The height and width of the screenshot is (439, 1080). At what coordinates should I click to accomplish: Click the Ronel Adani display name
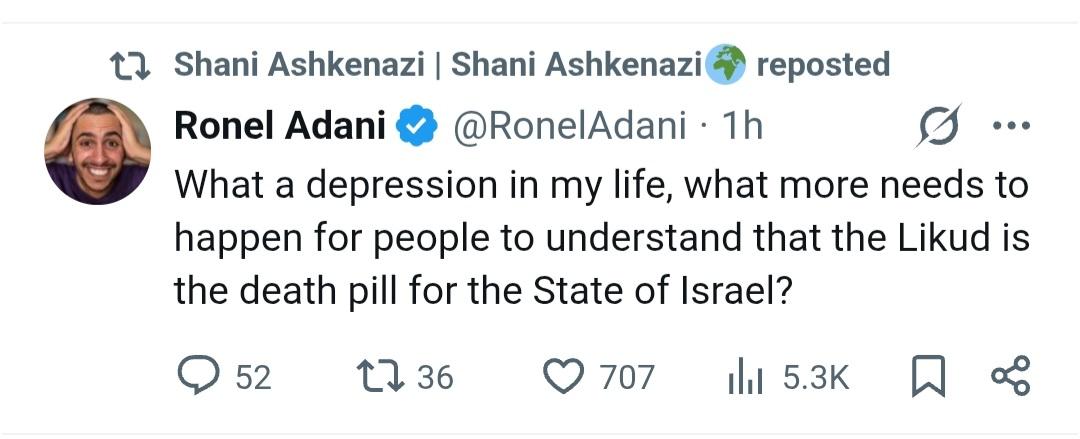[282, 126]
